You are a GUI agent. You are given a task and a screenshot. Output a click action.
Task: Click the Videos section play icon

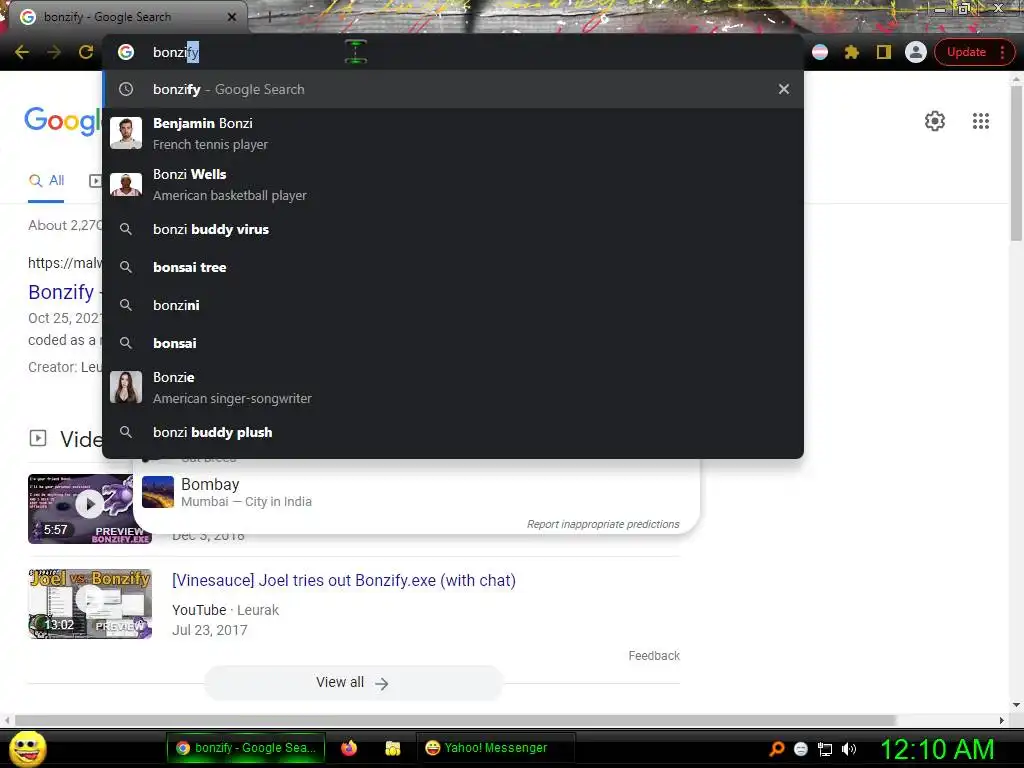coord(38,438)
